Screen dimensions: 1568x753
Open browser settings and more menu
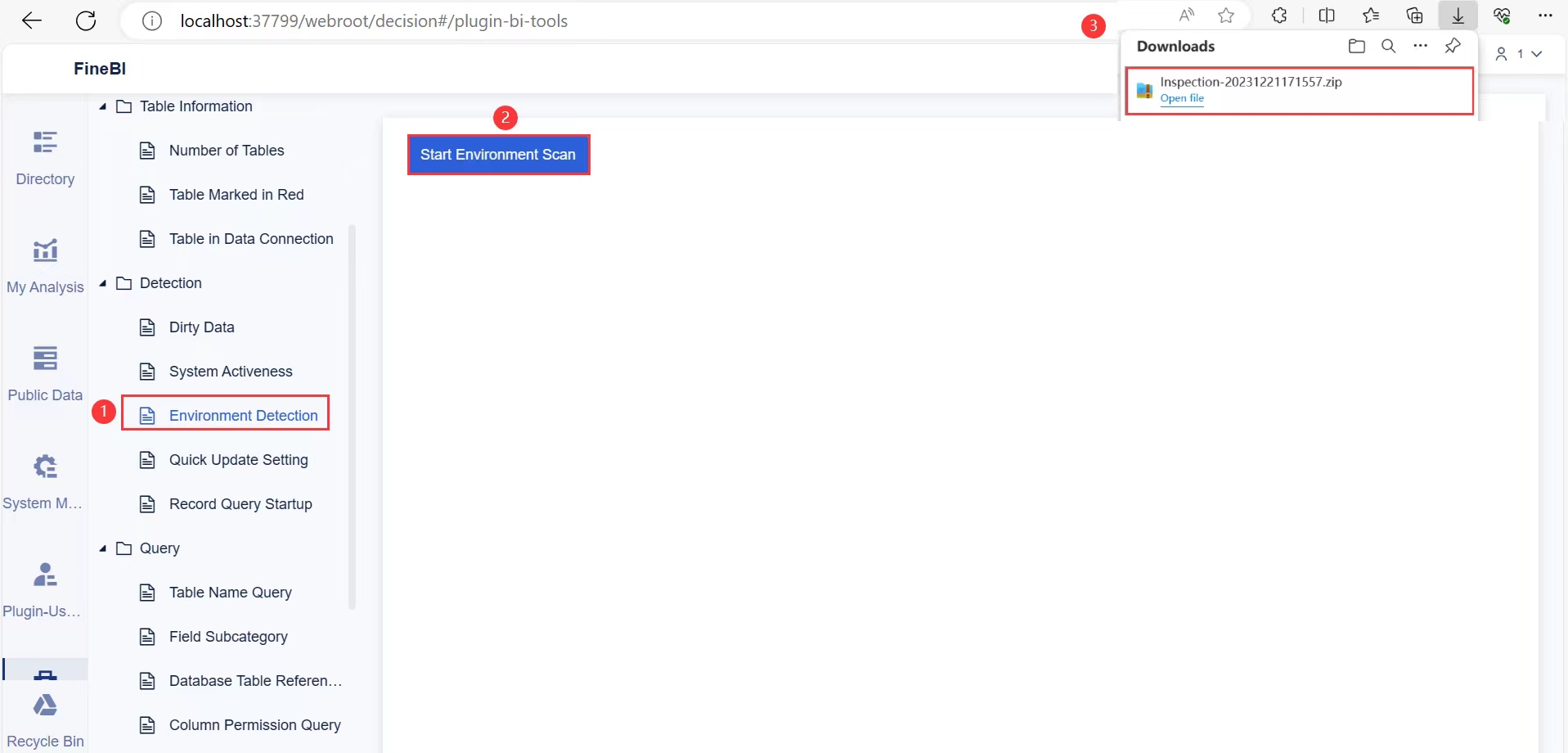click(x=1545, y=16)
